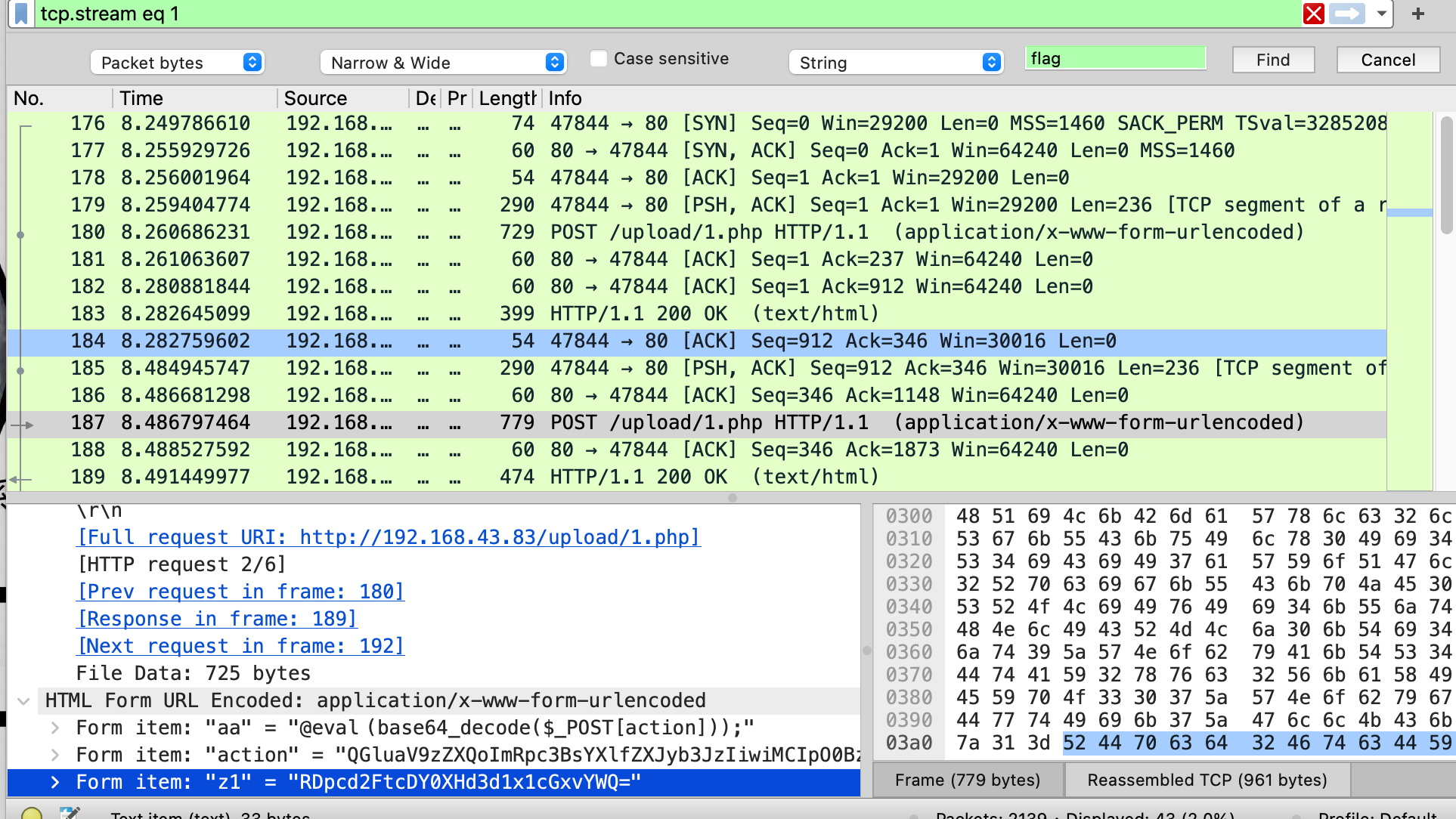Switch to Reassembled TCP (961 bytes) tab
The width and height of the screenshot is (1456, 819).
(x=1207, y=780)
